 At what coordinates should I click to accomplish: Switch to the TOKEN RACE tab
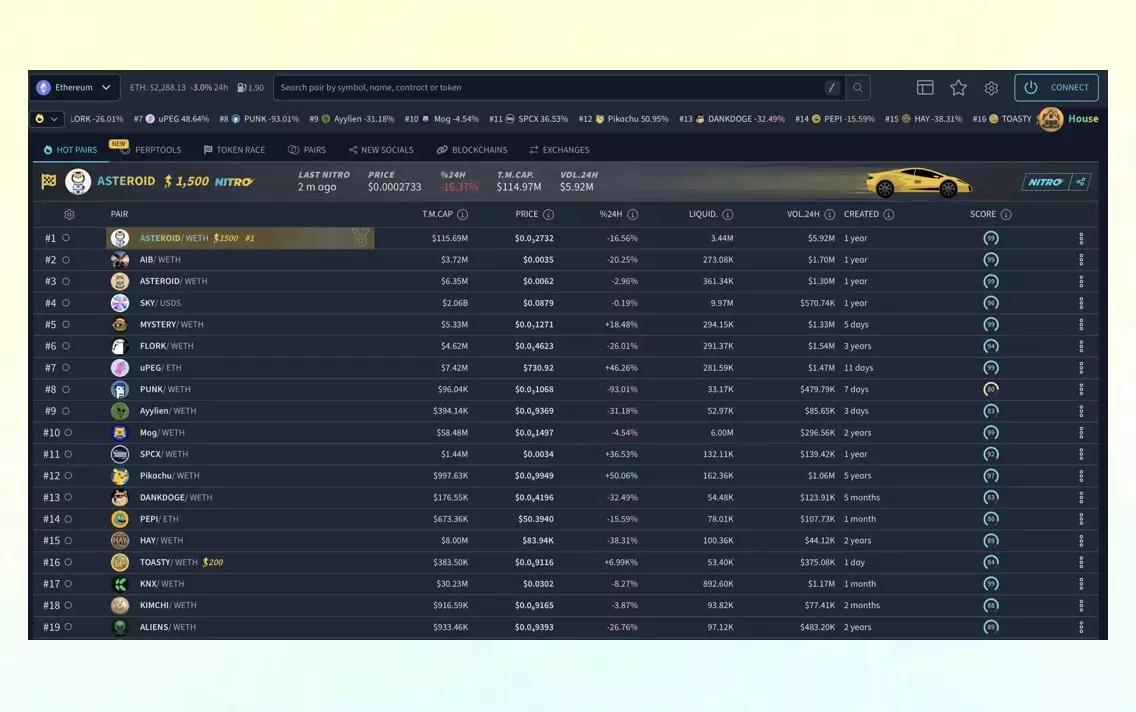point(235,150)
